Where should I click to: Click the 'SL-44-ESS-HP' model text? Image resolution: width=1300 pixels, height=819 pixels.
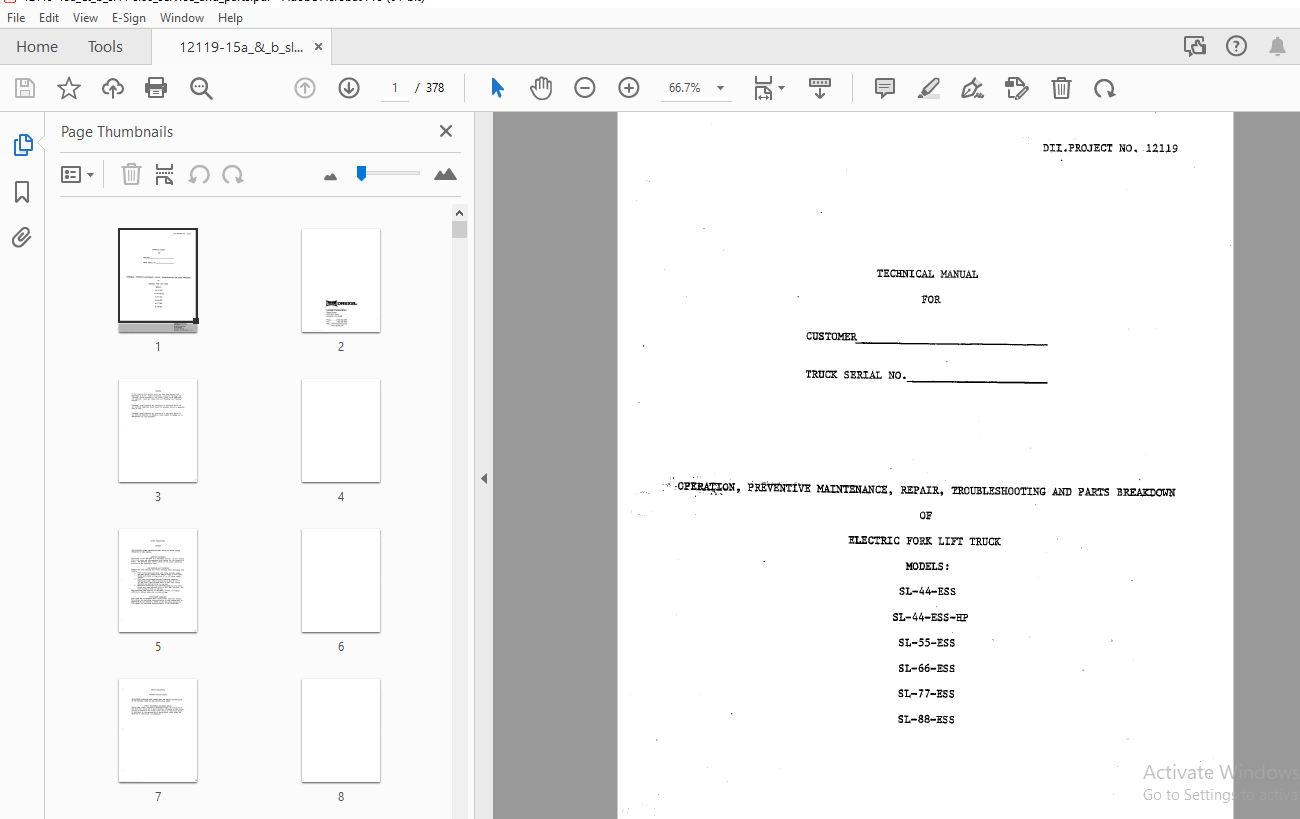[931, 617]
